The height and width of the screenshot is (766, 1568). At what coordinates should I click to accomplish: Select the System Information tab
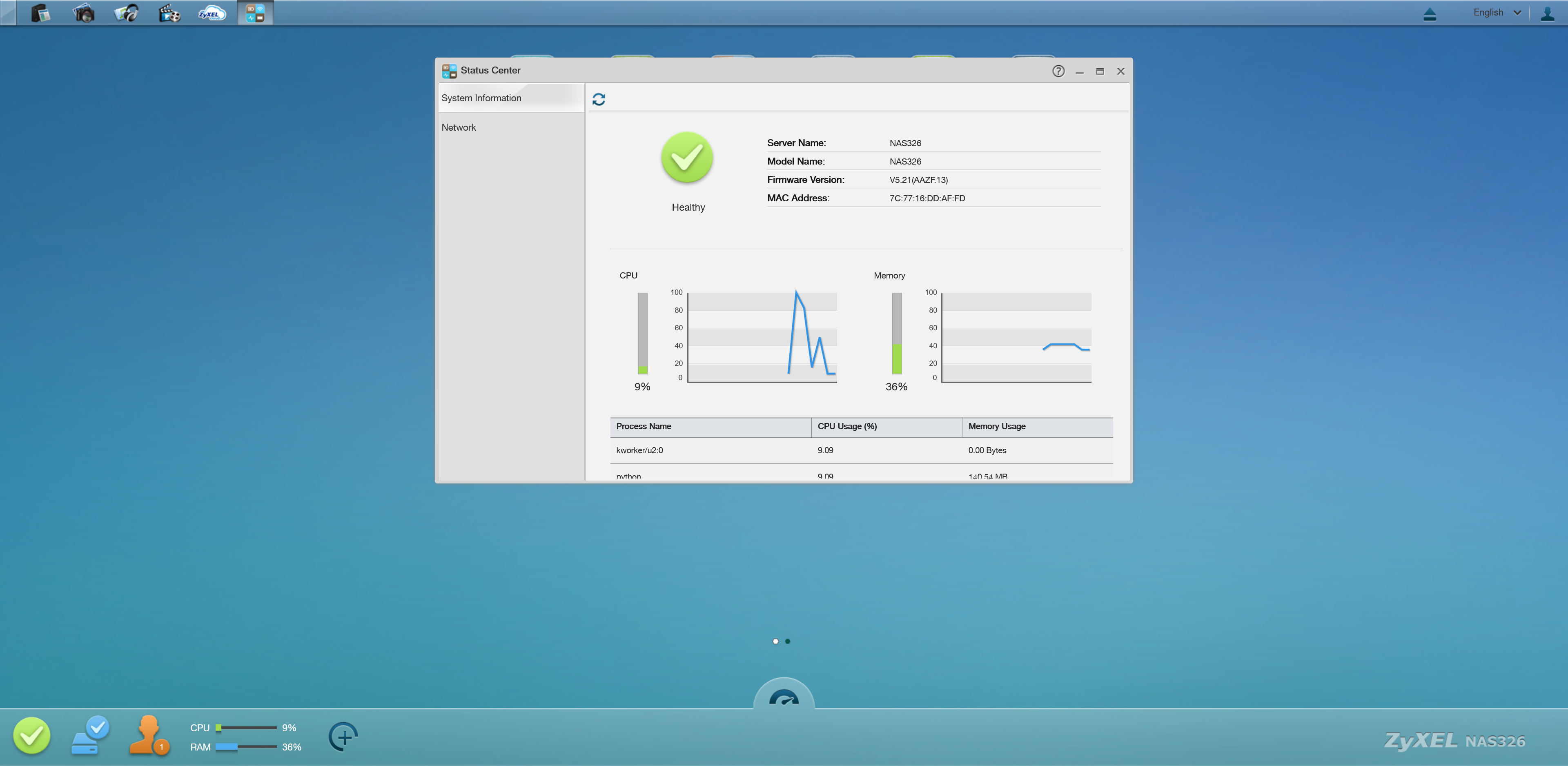(511, 98)
